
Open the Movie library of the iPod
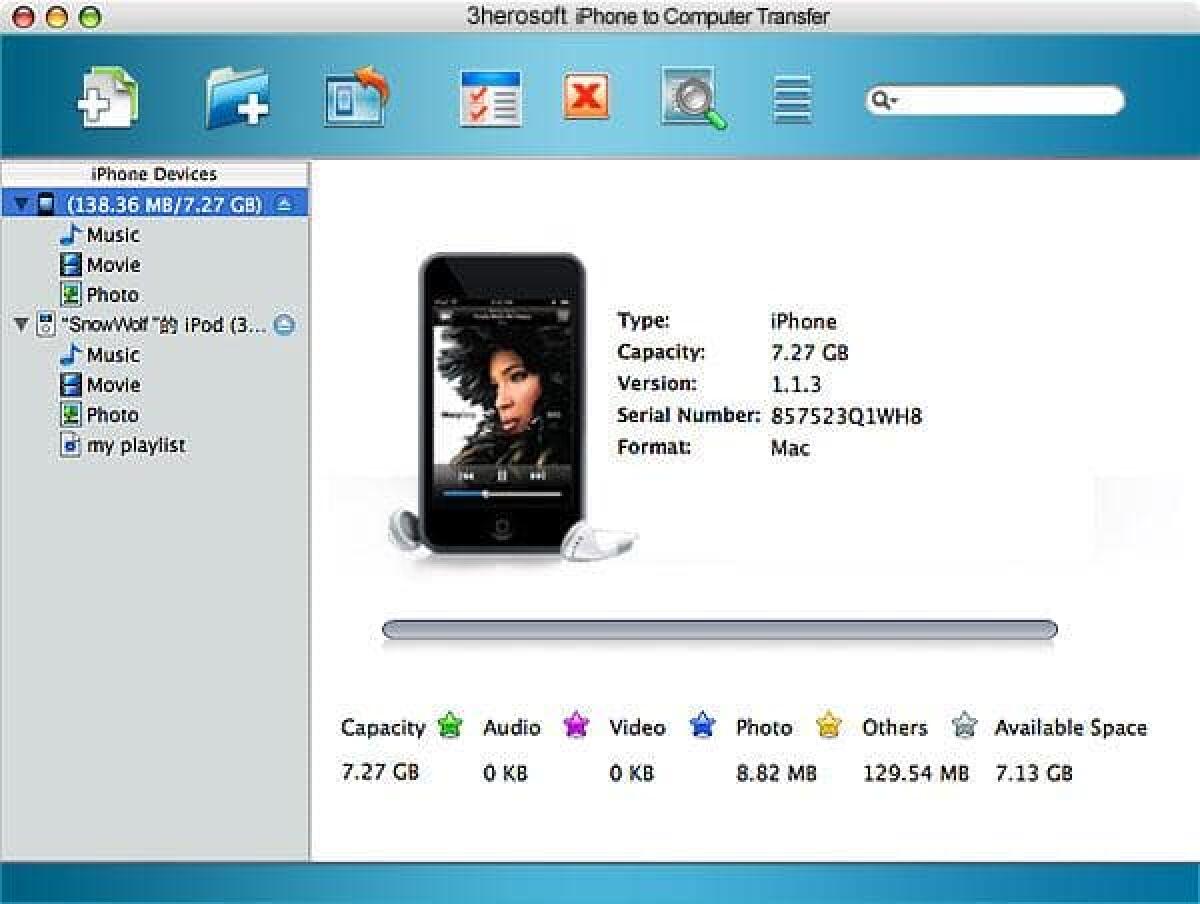[113, 384]
